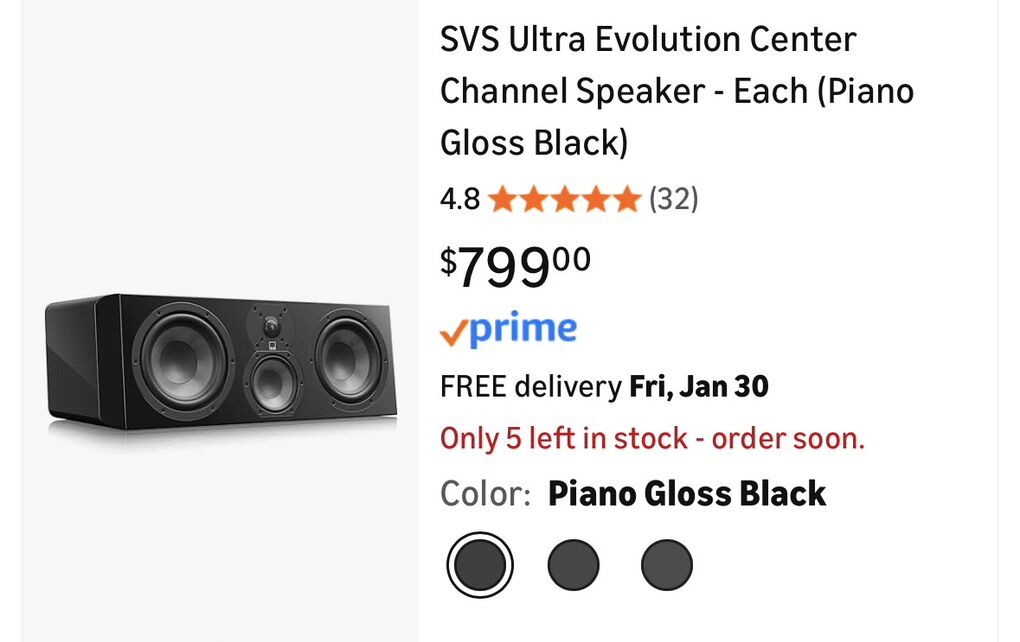Select the second color swatch
The image size is (1020, 642).
[x=573, y=565]
